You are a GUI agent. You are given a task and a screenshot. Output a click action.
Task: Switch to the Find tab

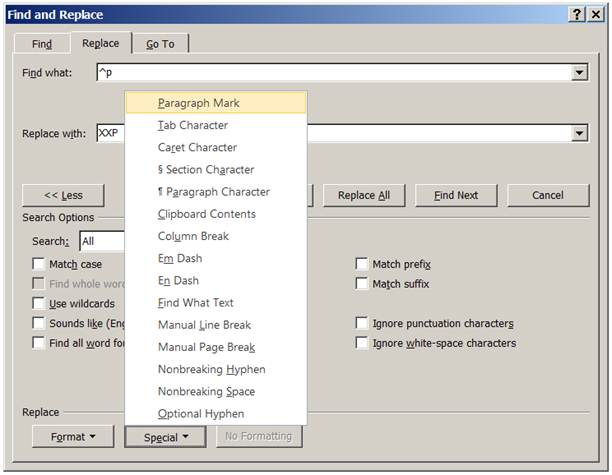[42, 44]
